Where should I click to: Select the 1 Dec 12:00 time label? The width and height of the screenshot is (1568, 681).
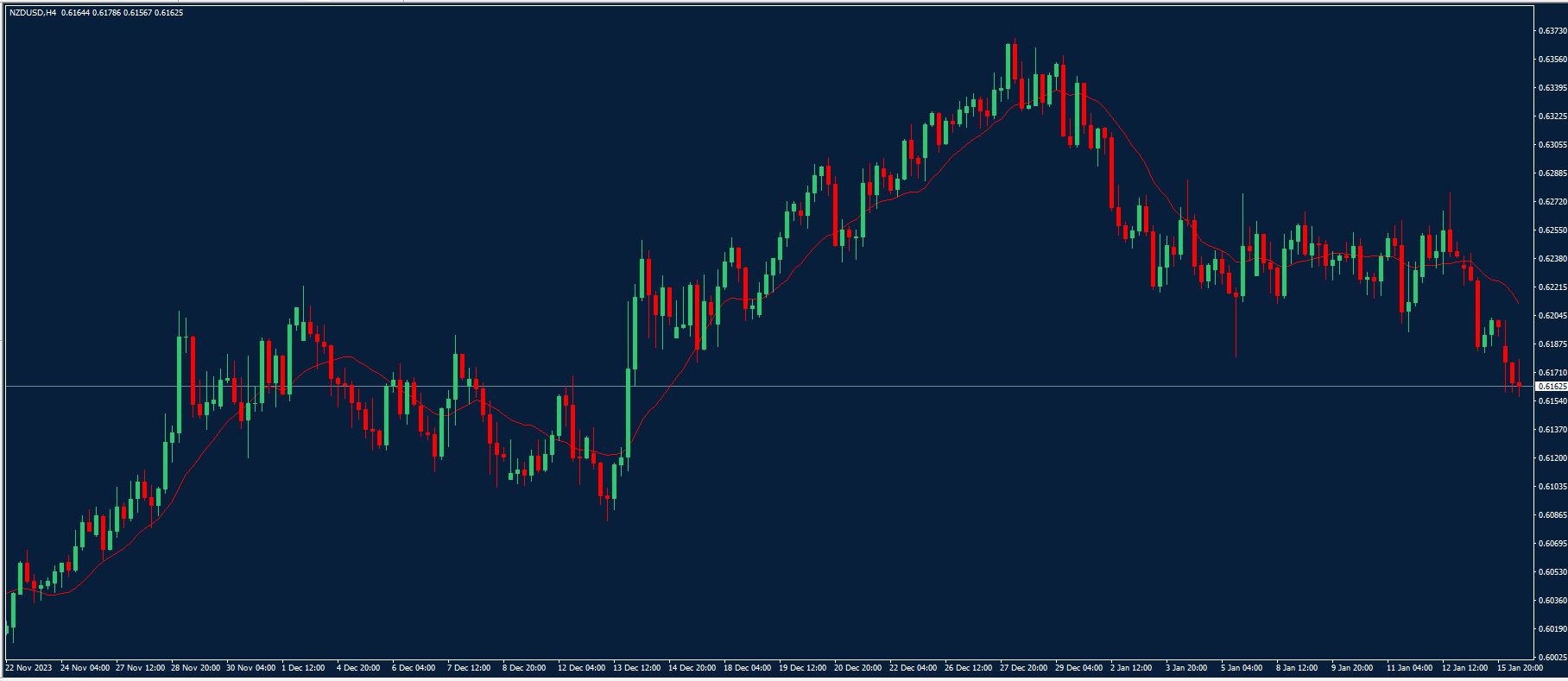pos(304,668)
